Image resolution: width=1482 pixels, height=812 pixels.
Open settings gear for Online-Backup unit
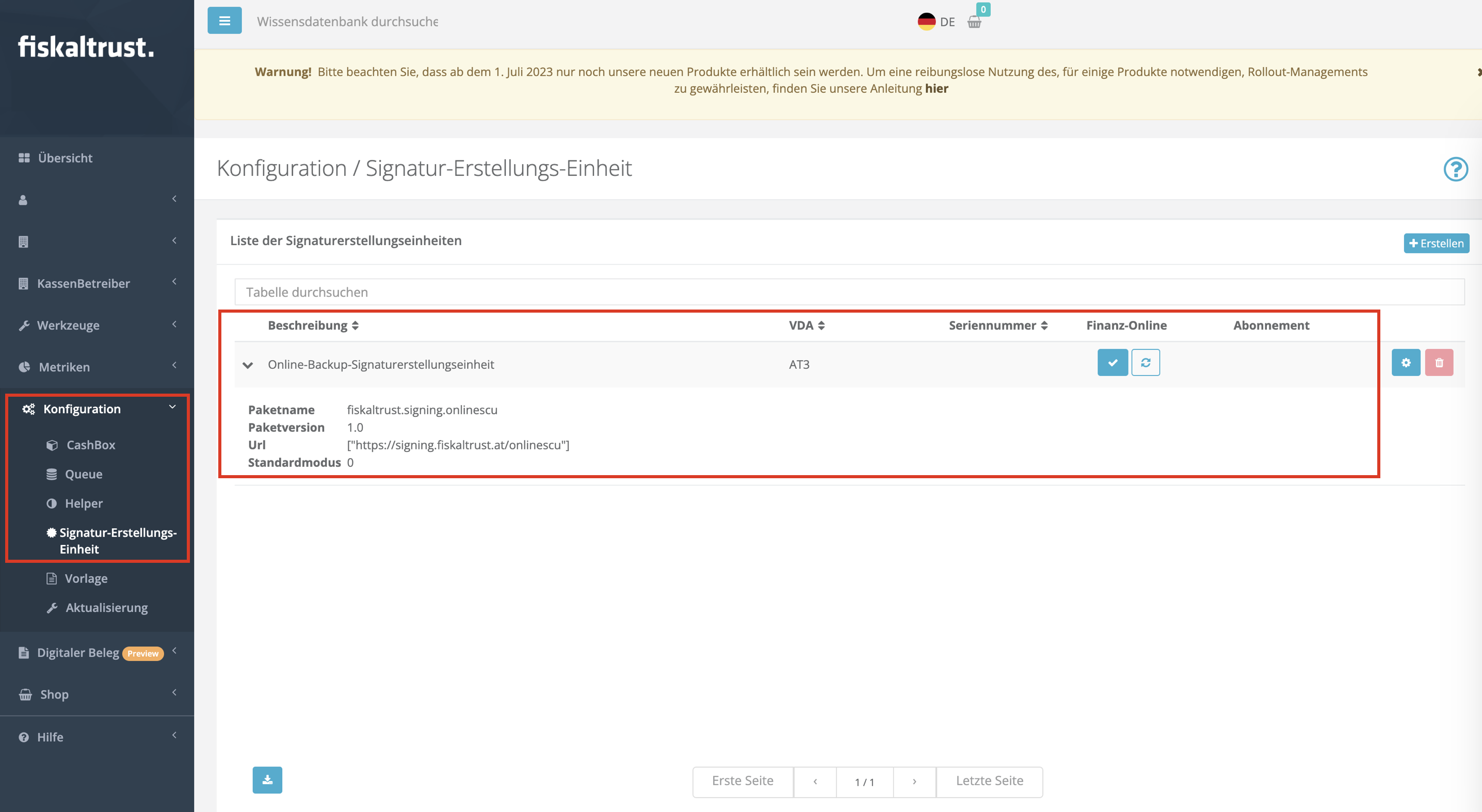[x=1406, y=363]
